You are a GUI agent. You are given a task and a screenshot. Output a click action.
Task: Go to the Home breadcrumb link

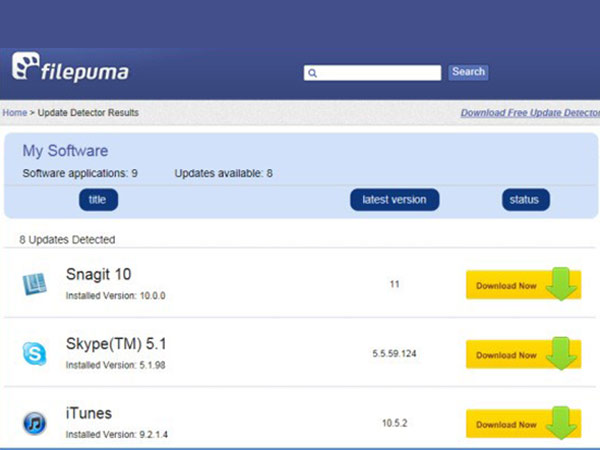coord(15,113)
